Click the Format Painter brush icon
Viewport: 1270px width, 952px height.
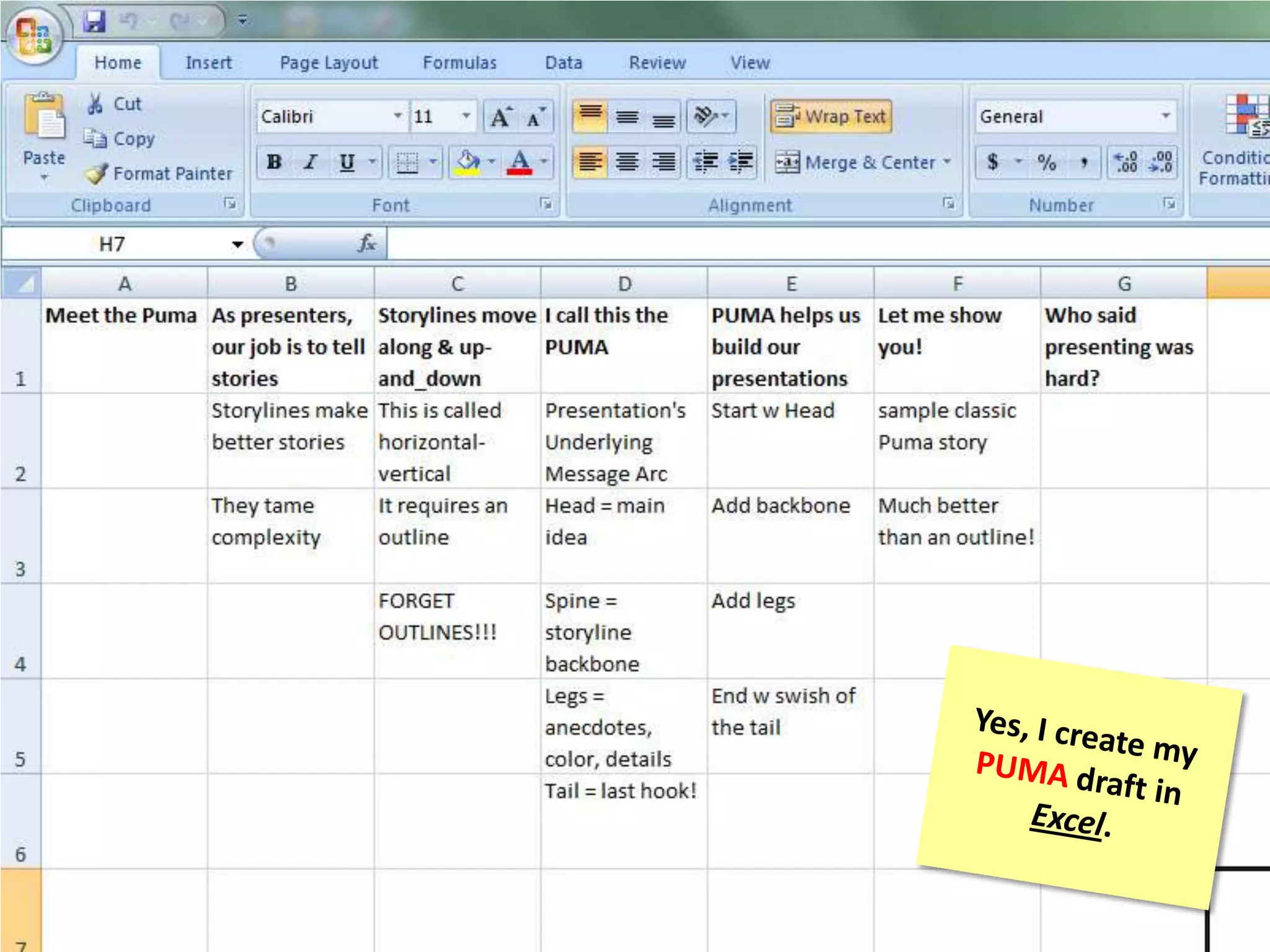tap(97, 174)
